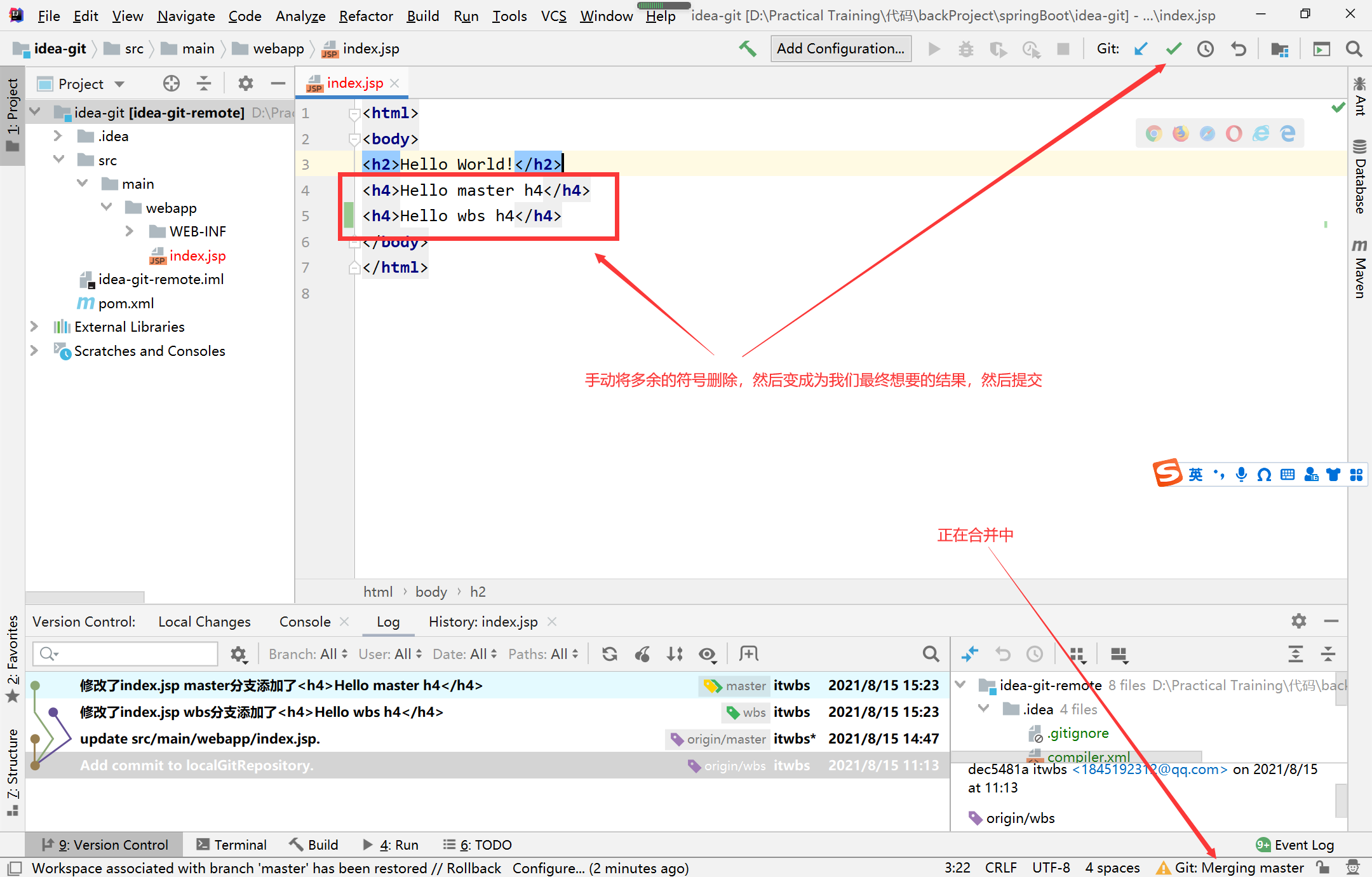The width and height of the screenshot is (1372, 877).
Task: Click the lock read-only toggle in status bar
Action: coord(1323,867)
